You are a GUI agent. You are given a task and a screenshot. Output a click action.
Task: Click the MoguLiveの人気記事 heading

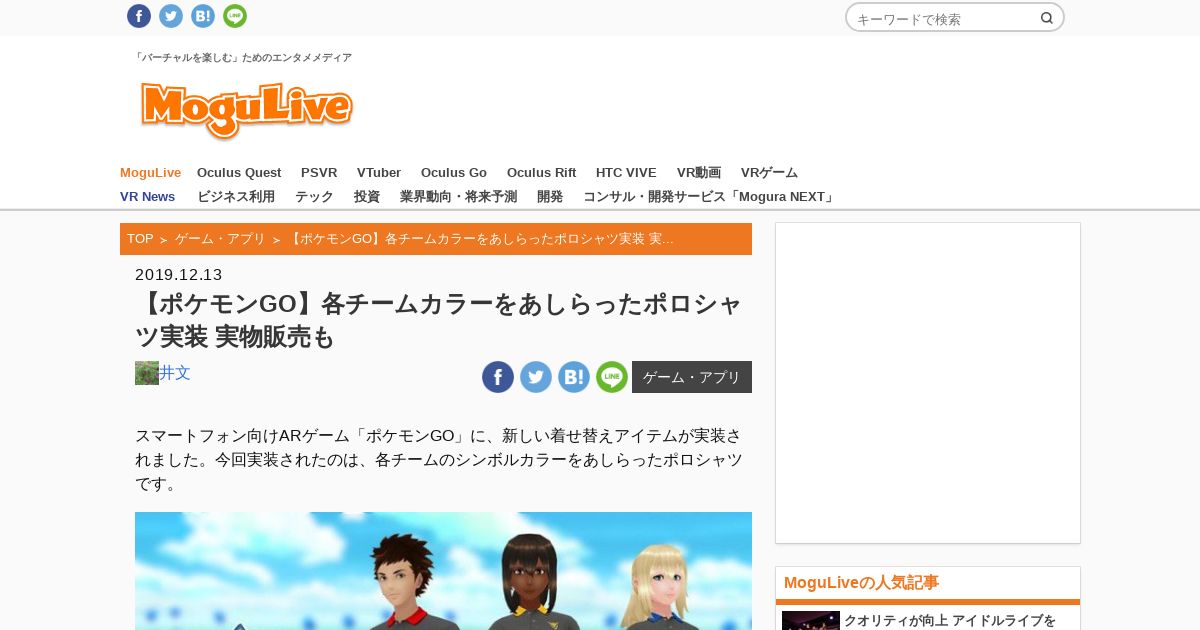point(861,583)
